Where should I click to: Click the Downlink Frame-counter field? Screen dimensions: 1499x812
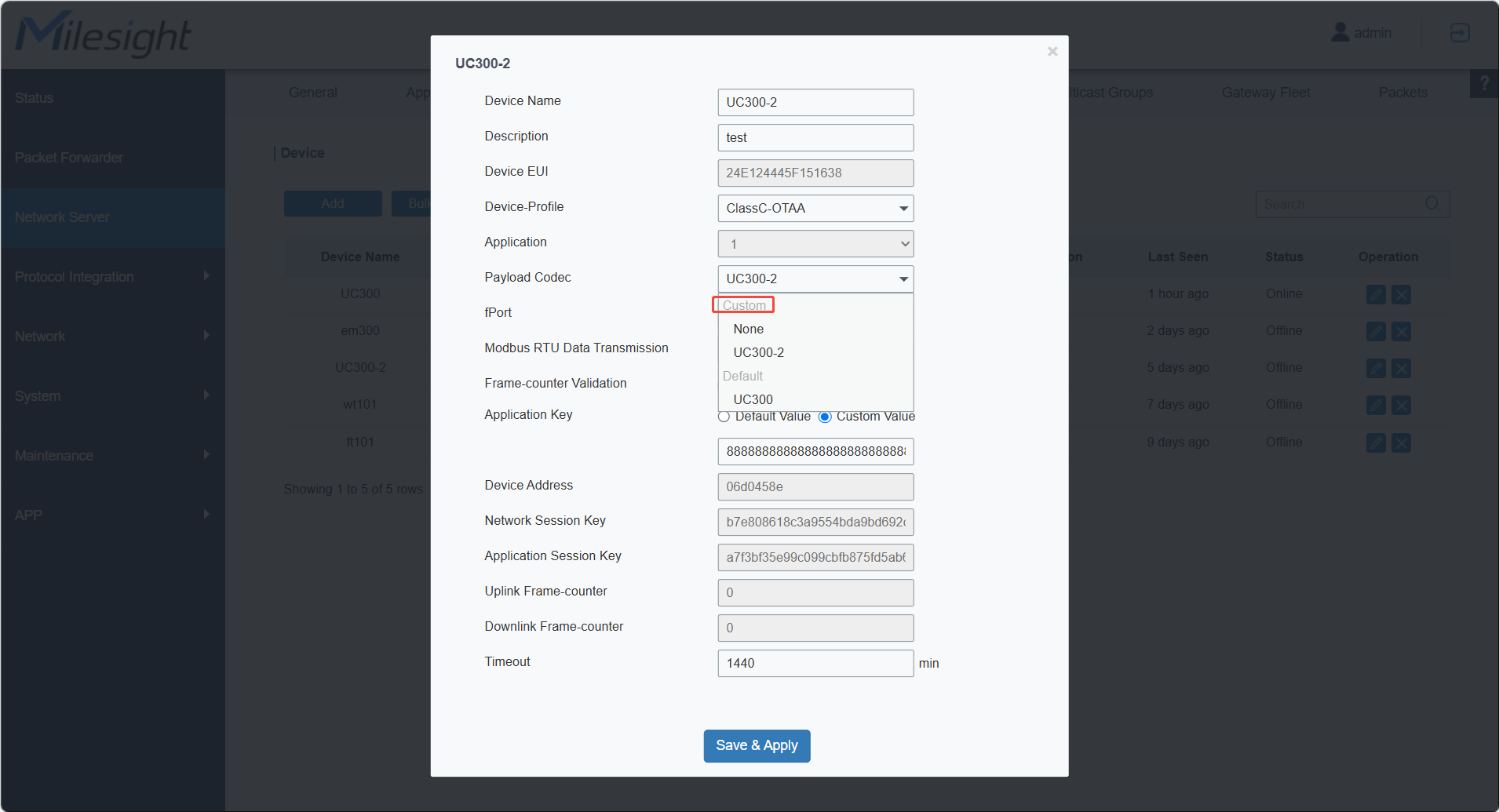pyautogui.click(x=815, y=628)
